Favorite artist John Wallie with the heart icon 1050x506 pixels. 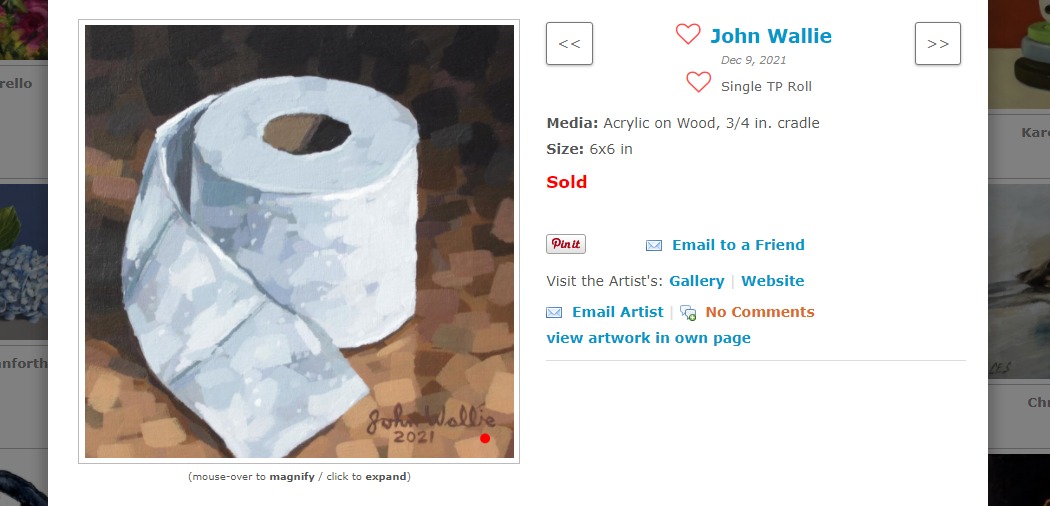[688, 34]
